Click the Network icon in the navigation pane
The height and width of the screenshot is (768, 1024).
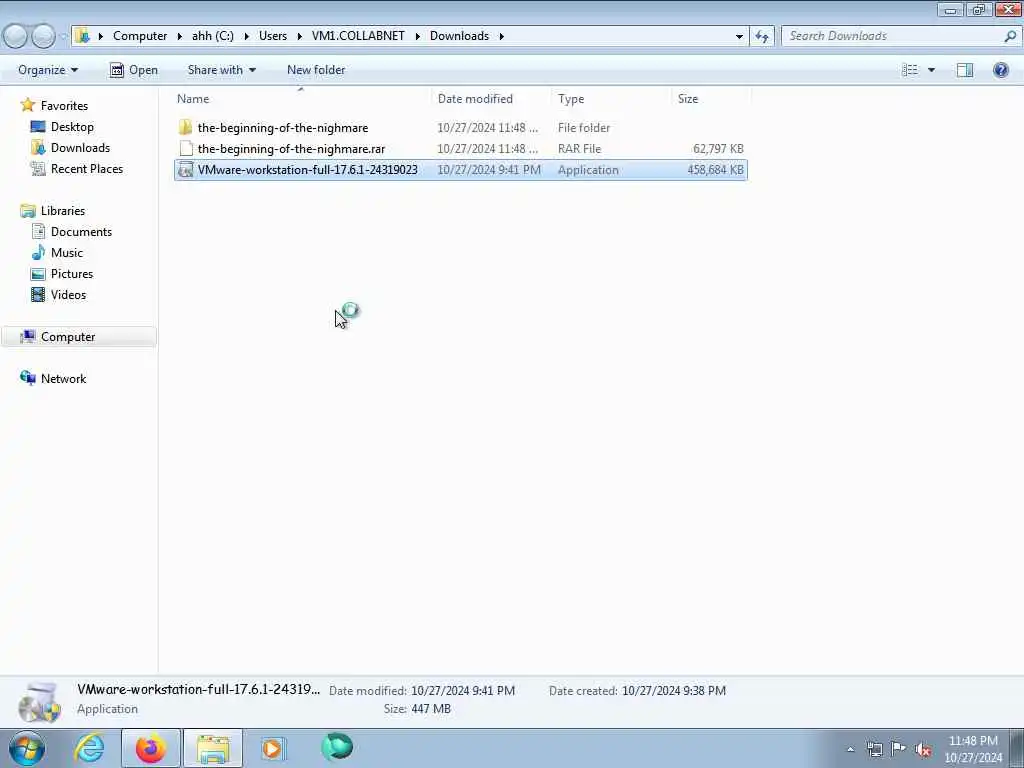pos(27,378)
